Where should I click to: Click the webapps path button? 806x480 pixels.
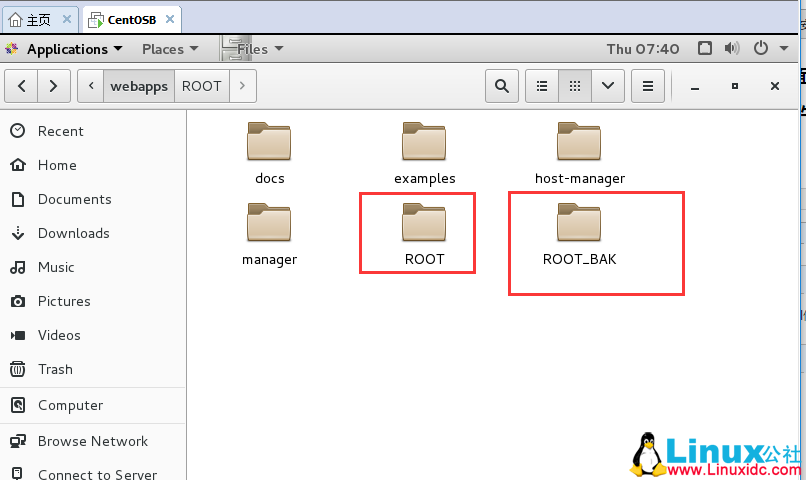click(x=139, y=86)
